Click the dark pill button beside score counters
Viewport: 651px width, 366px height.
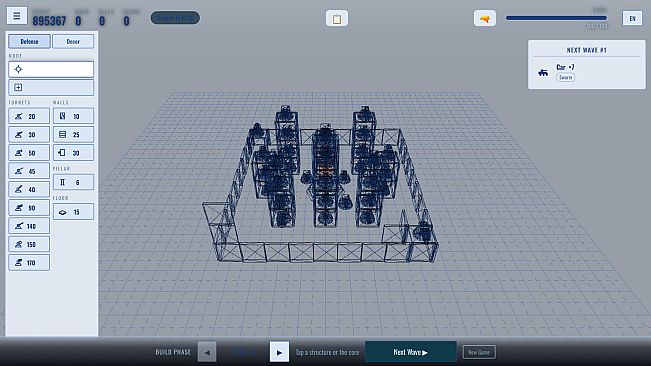(x=175, y=18)
